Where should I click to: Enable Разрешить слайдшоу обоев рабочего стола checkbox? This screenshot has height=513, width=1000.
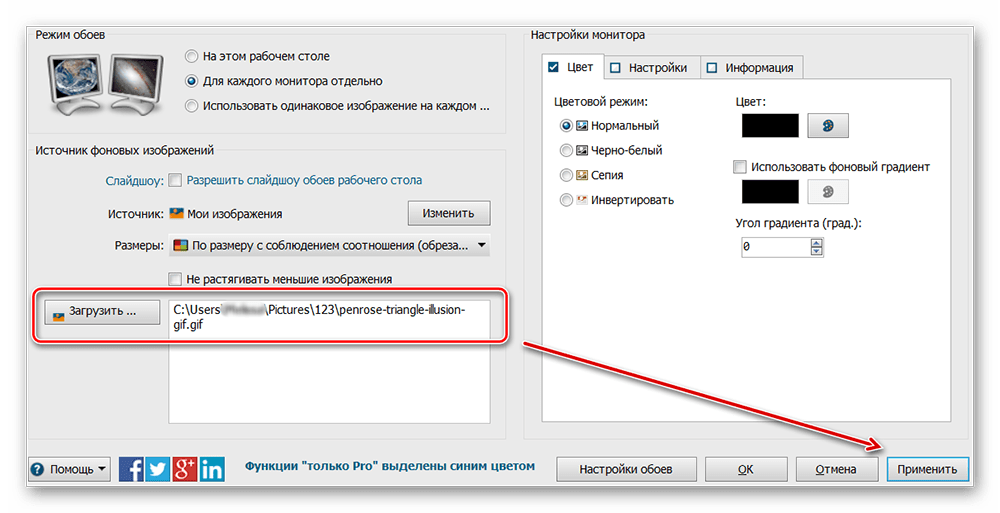pos(175,181)
